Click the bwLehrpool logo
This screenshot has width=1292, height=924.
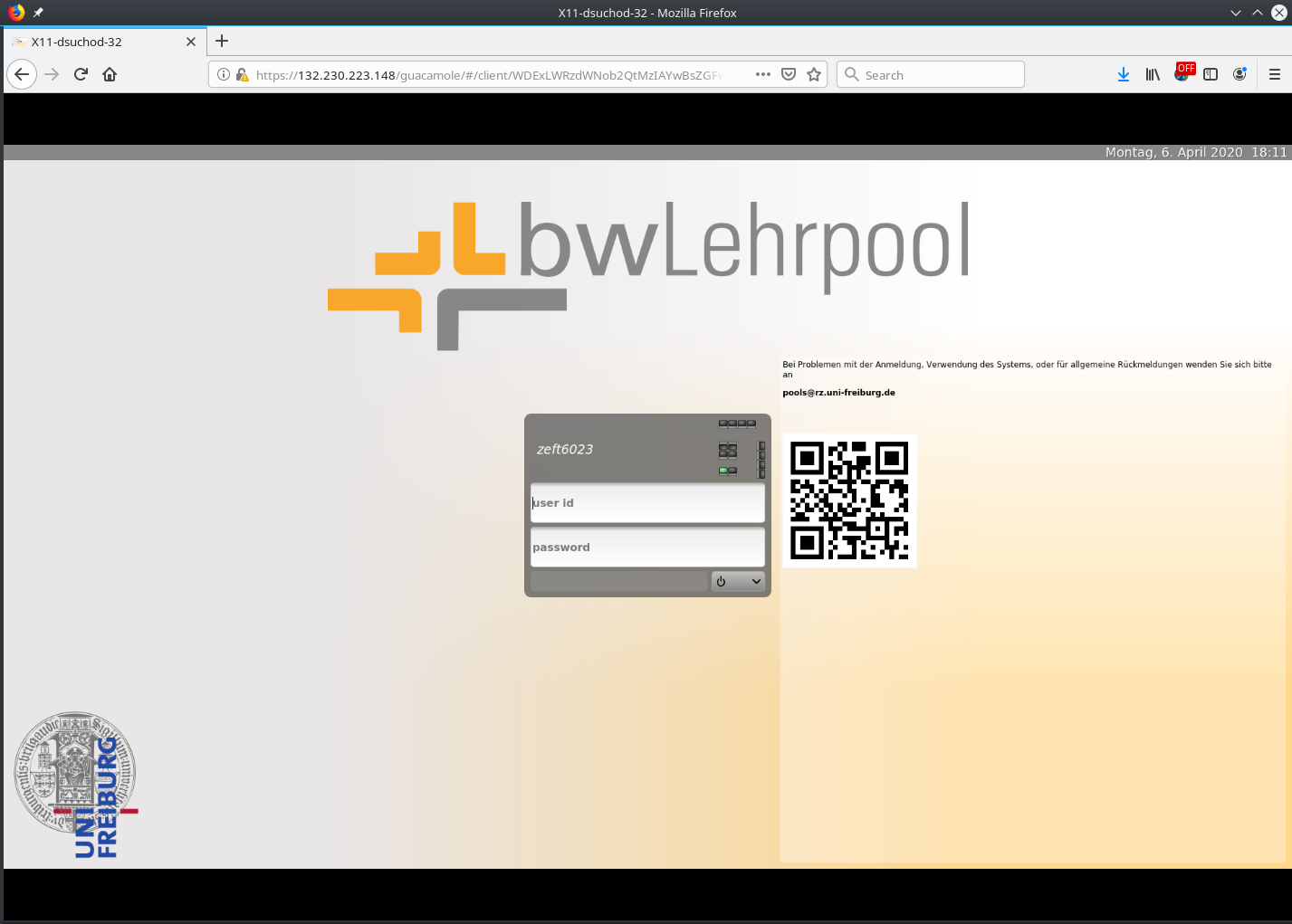click(648, 275)
